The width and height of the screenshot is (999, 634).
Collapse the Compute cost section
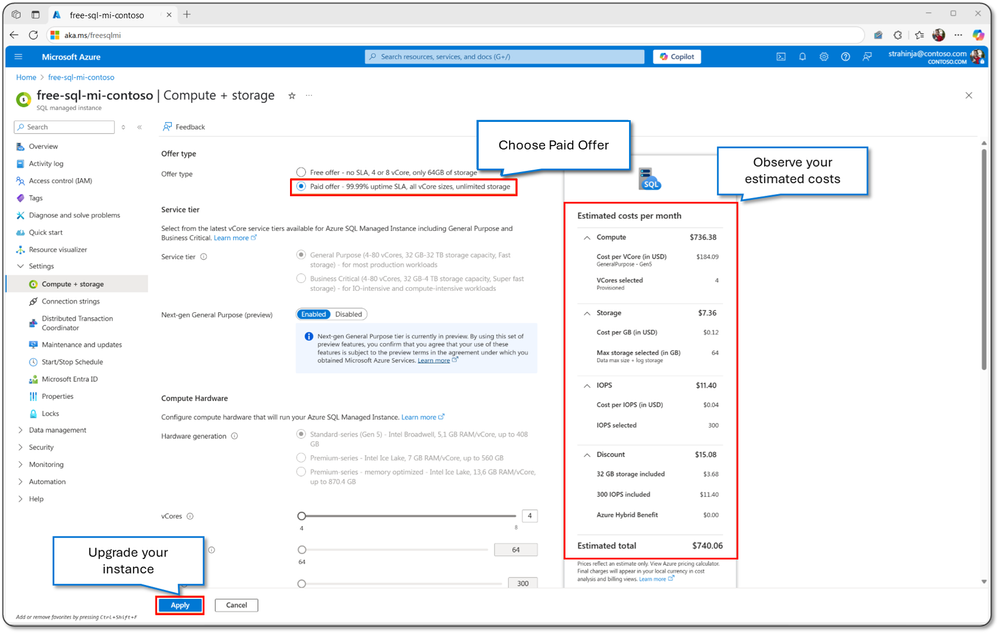click(587, 238)
